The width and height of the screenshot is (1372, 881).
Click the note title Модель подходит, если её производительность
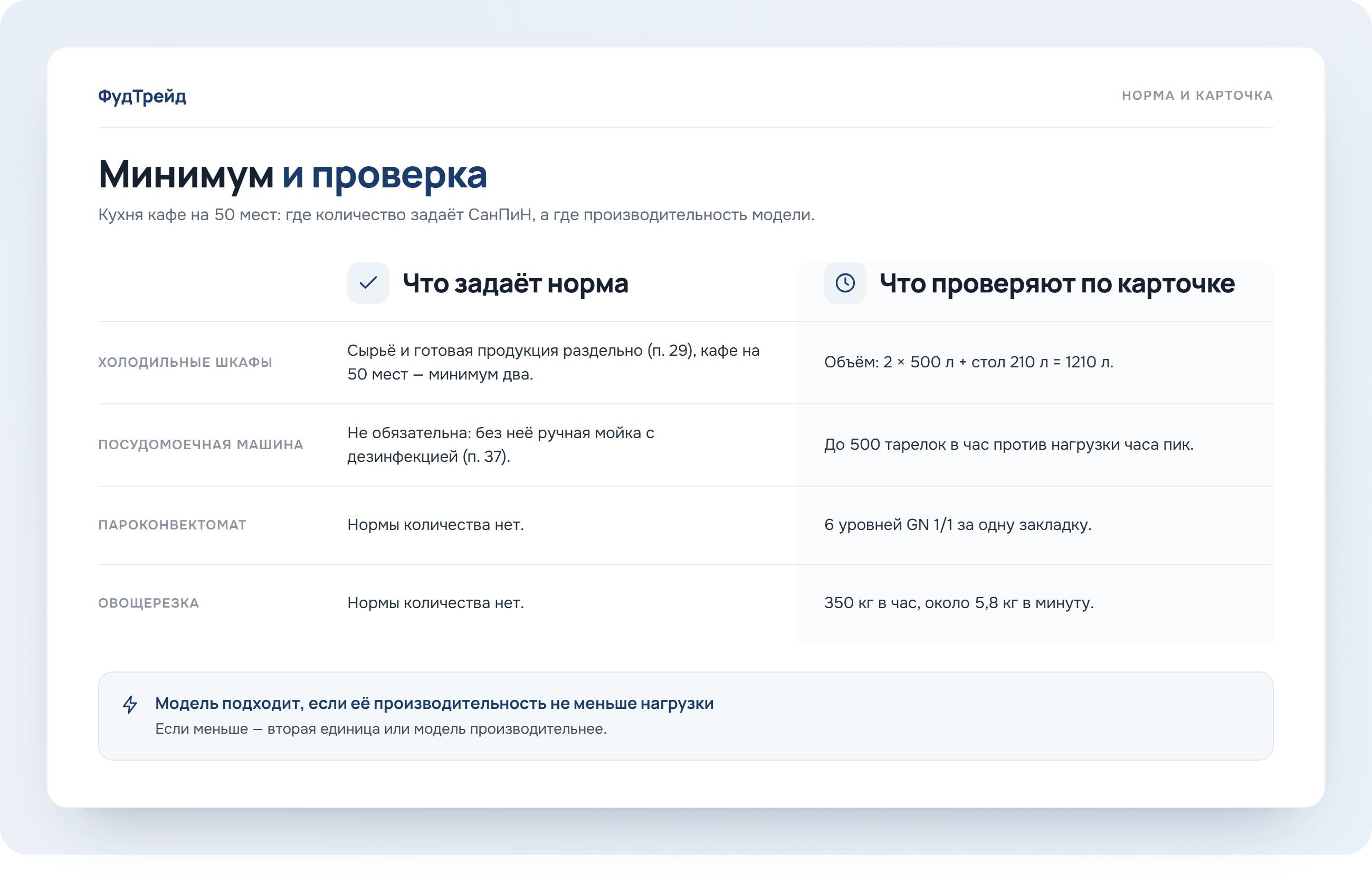[434, 703]
